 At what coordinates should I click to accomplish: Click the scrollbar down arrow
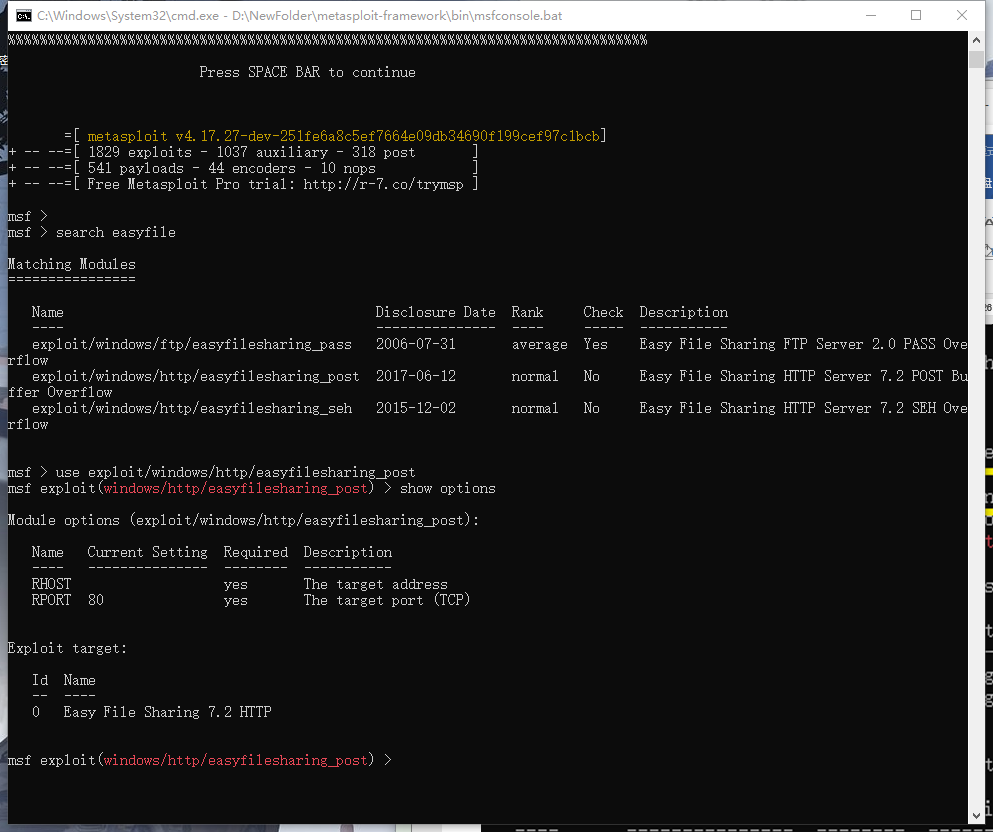[976, 816]
